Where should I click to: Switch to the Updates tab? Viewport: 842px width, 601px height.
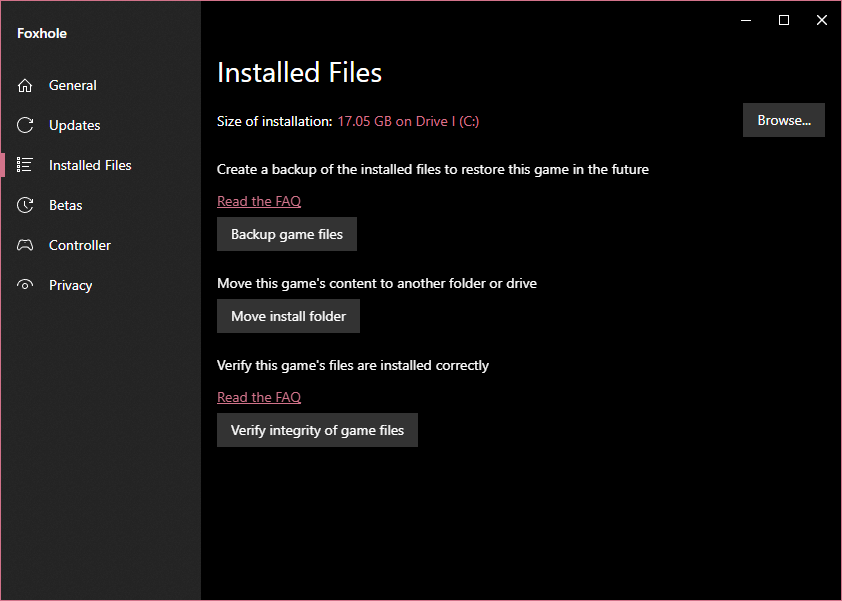75,126
